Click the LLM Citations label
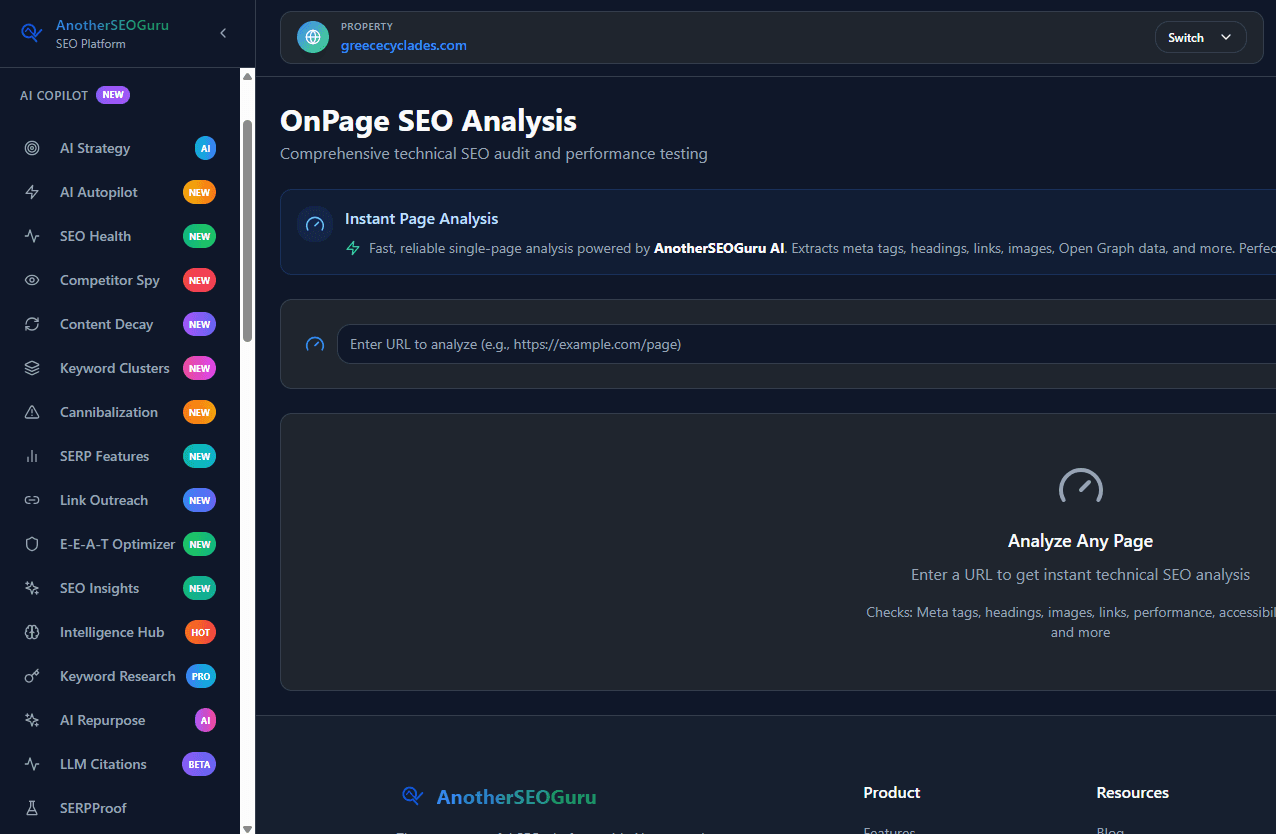 (103, 764)
